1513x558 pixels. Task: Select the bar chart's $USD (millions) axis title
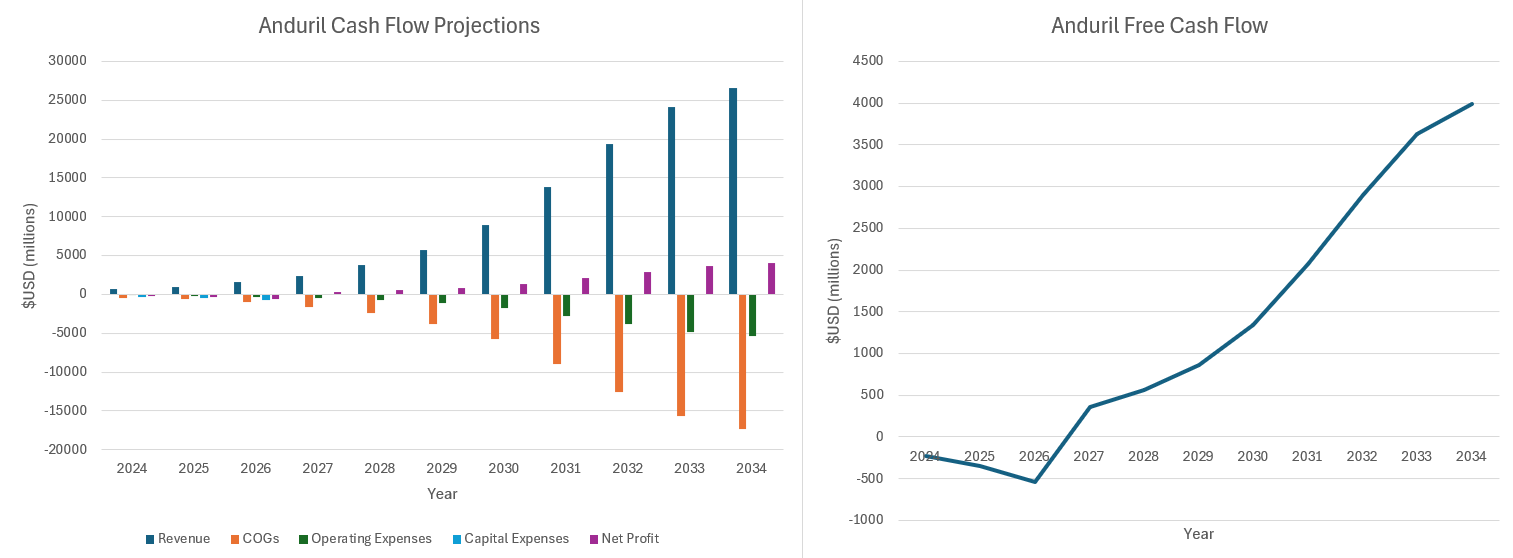(x=30, y=255)
